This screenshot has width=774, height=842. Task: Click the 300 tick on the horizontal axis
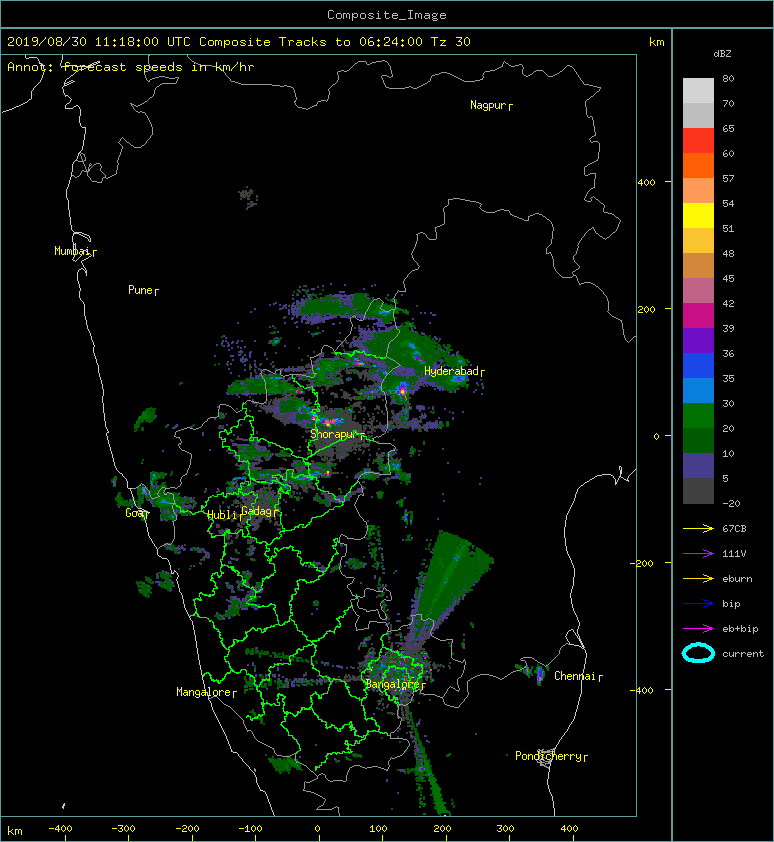click(505, 829)
